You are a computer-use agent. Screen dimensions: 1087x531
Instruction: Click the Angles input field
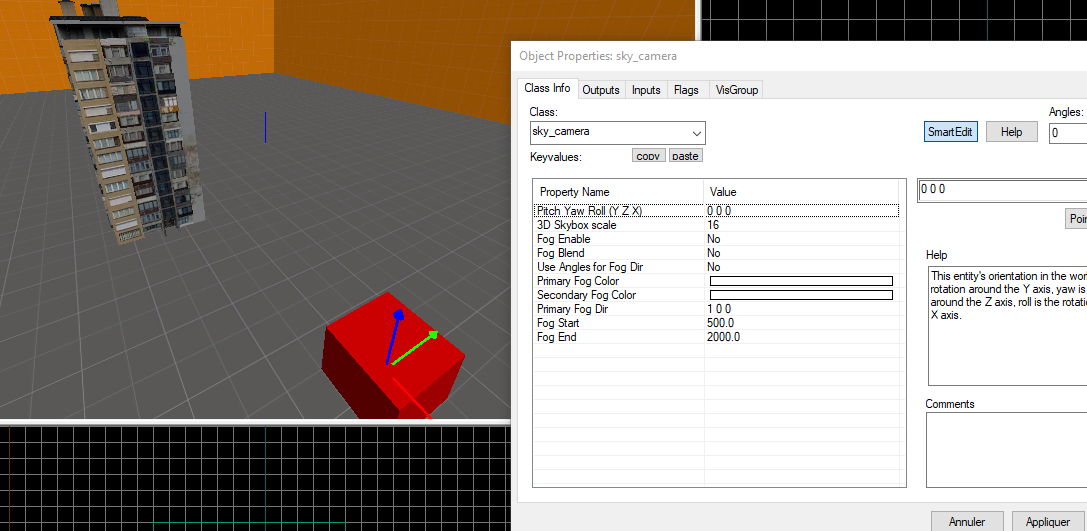click(x=1067, y=133)
